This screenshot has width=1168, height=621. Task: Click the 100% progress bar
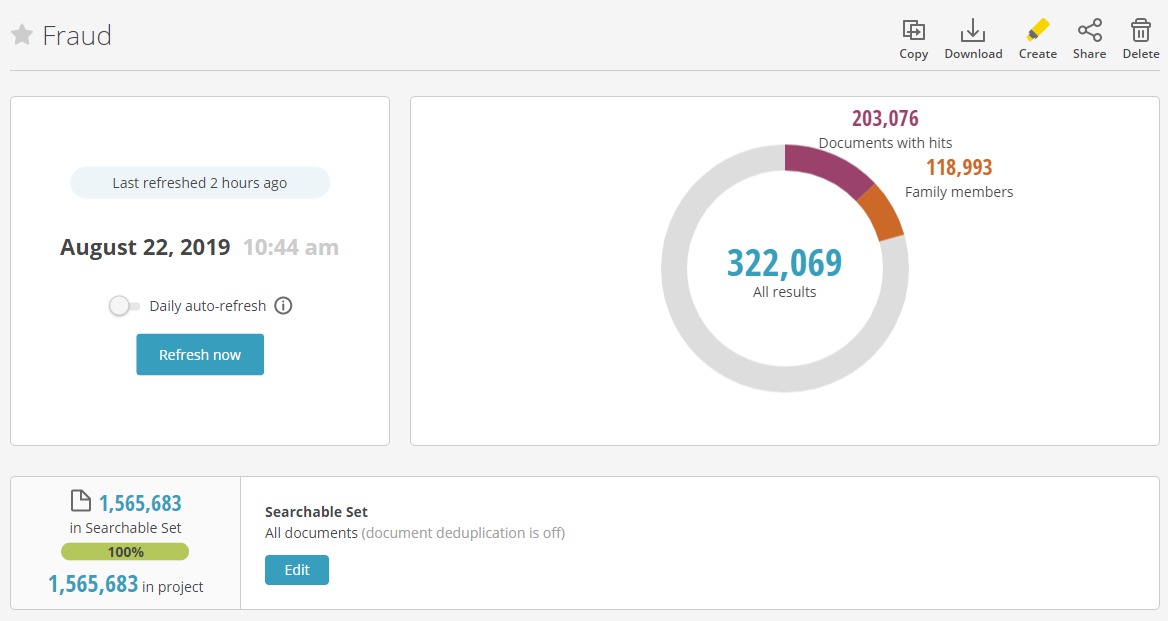(124, 551)
